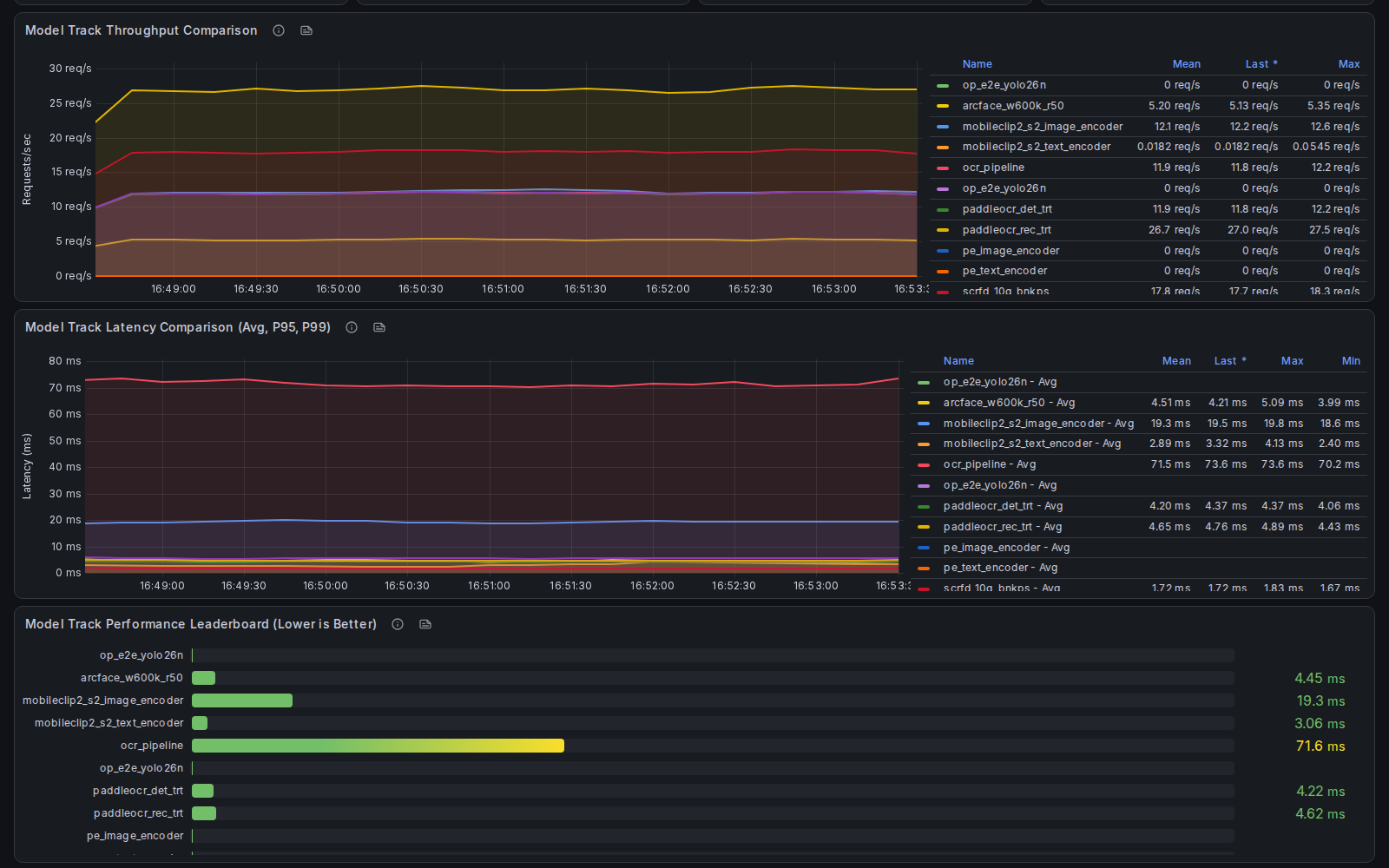Image resolution: width=1389 pixels, height=868 pixels.
Task: Toggle paddleocr_rec_trt series in throughput legend
Action: point(1006,230)
